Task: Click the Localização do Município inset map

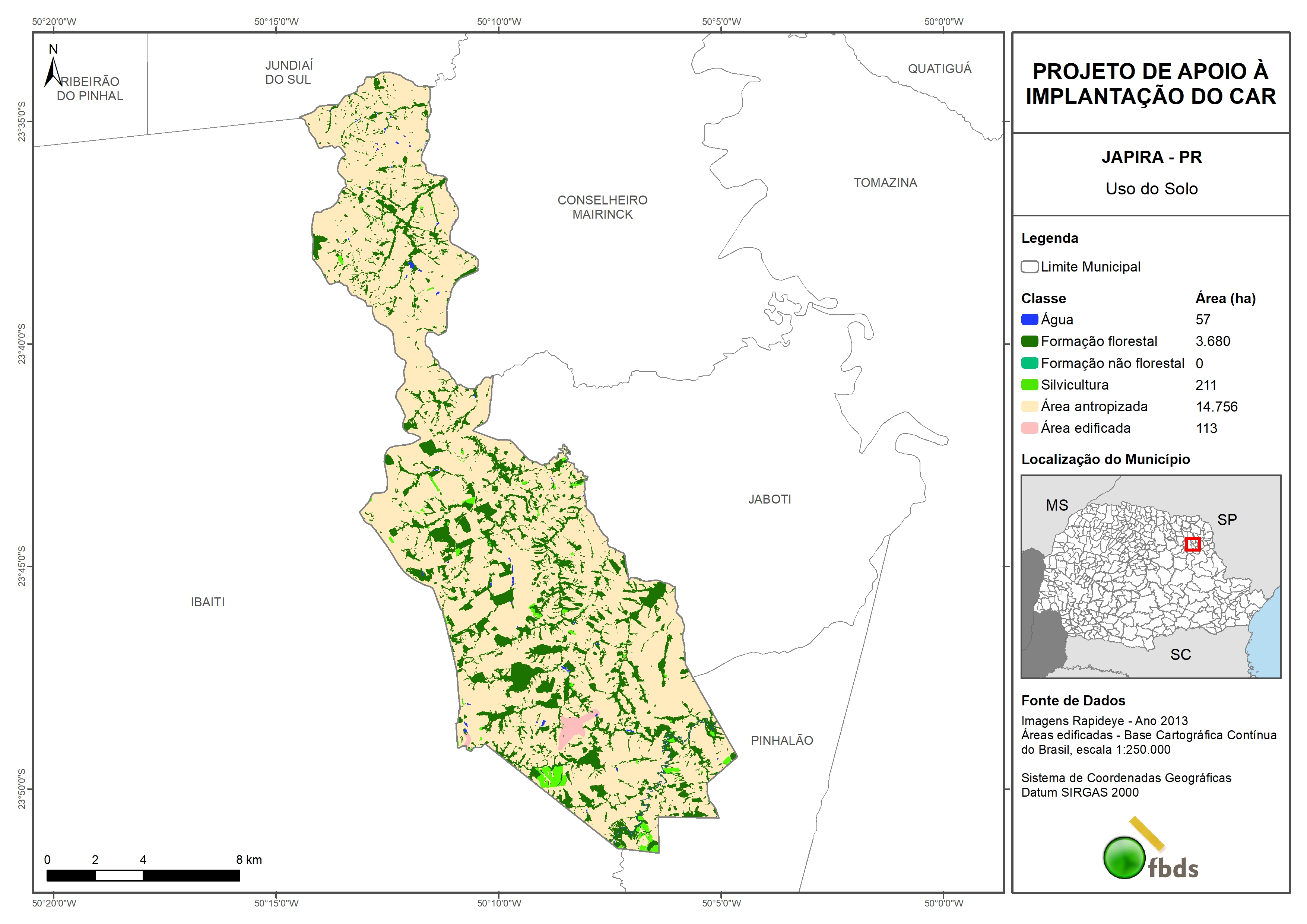Action: (1151, 576)
